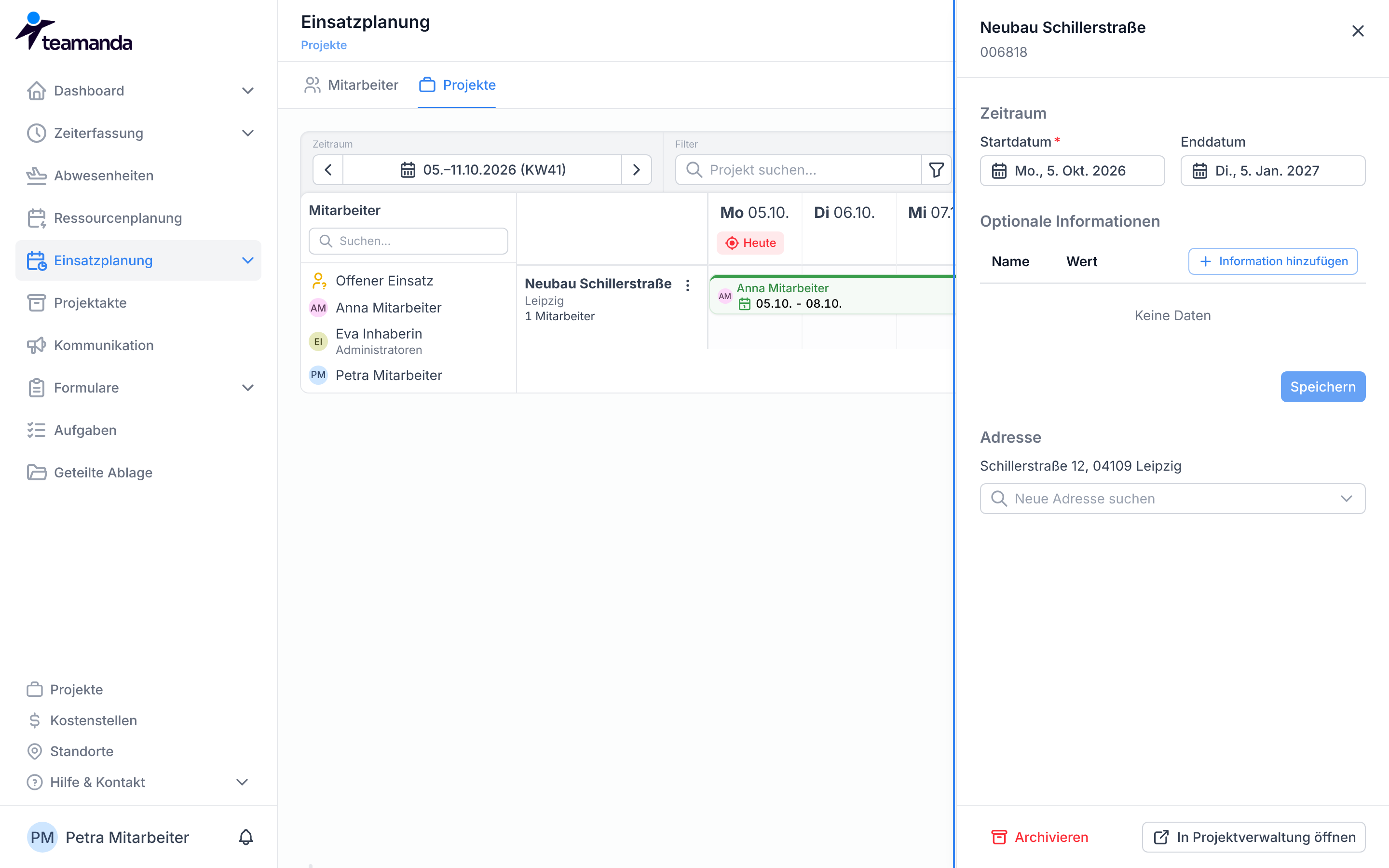Image resolution: width=1389 pixels, height=868 pixels.
Task: Open Zeiterfassung in the sidebar
Action: pyautogui.click(x=138, y=133)
